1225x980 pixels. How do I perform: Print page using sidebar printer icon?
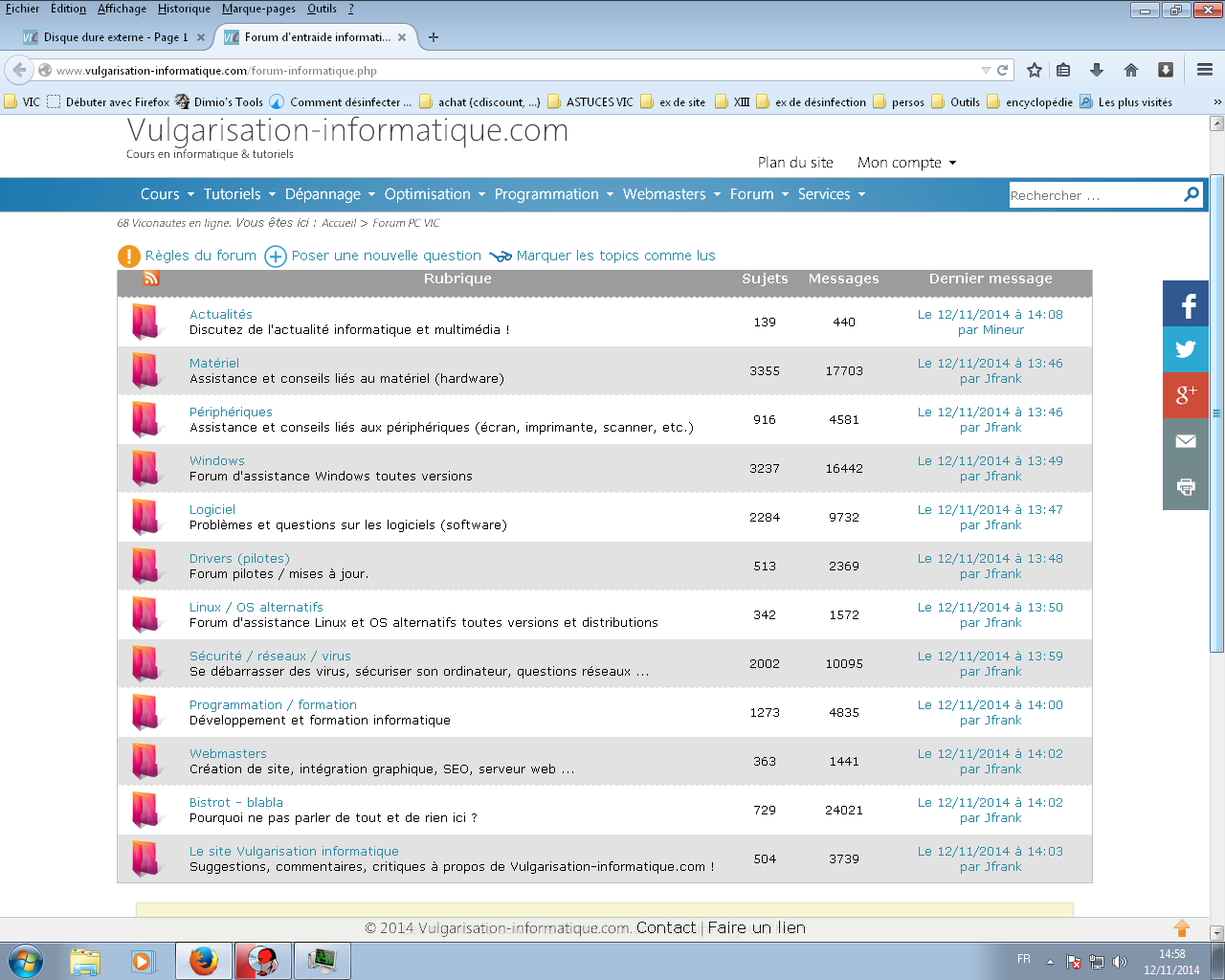[1186, 487]
